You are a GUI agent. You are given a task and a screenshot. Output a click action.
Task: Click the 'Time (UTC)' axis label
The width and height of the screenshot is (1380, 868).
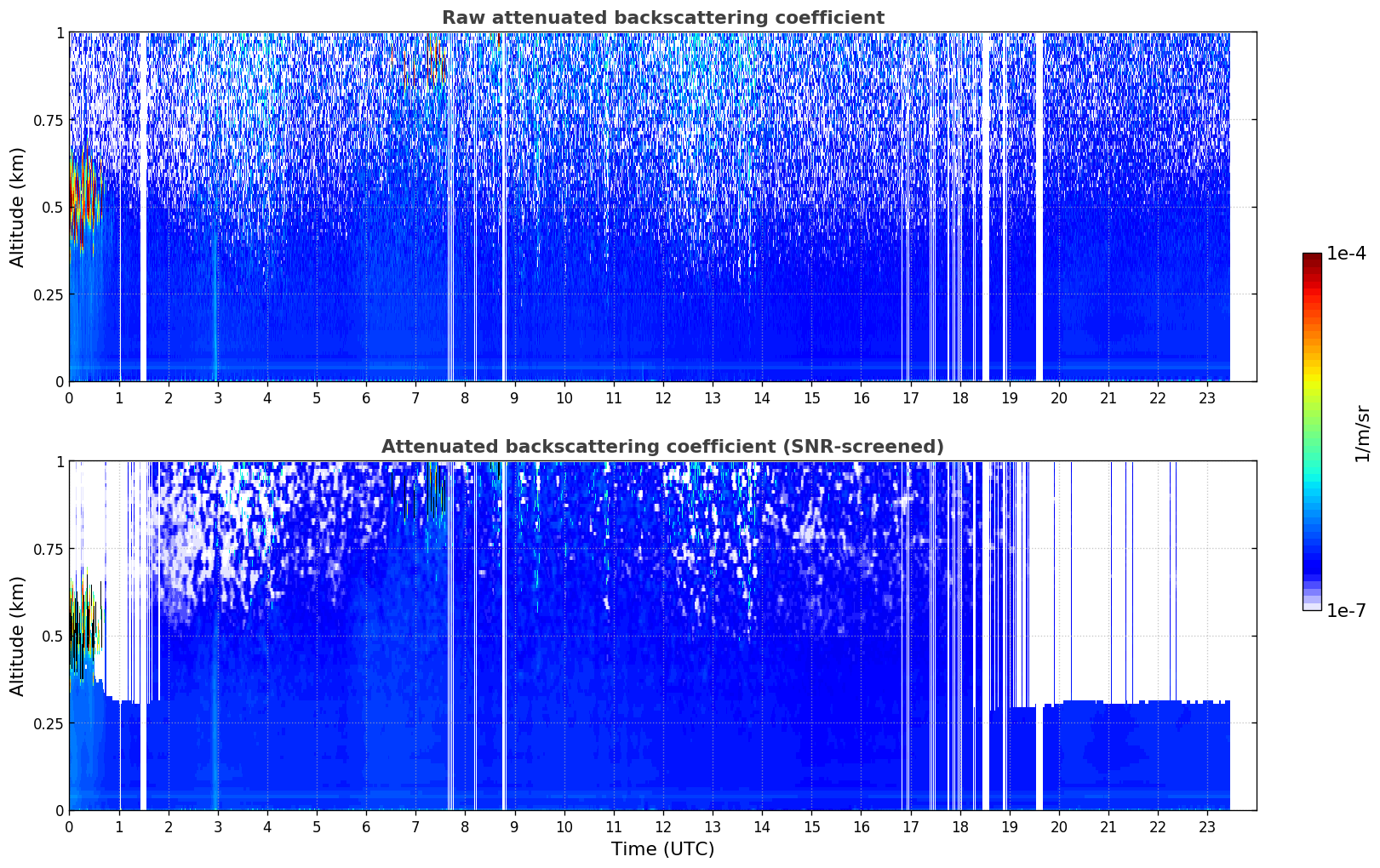point(662,849)
